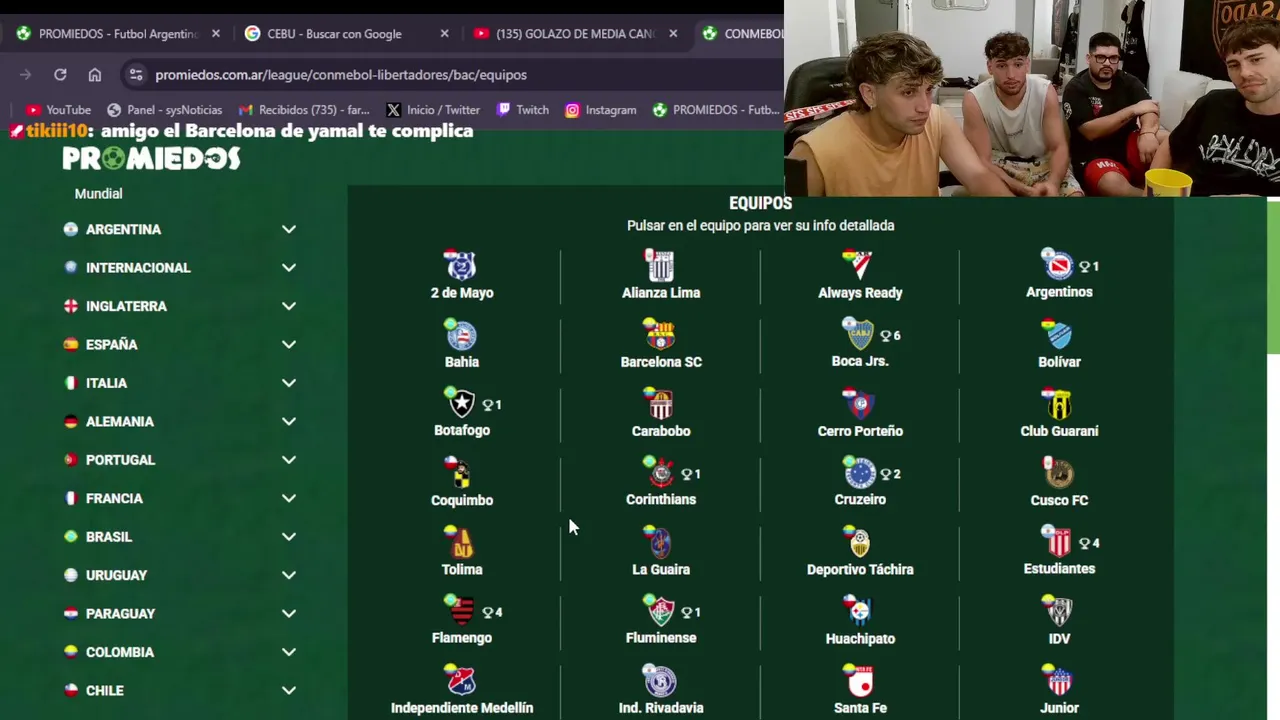The image size is (1280, 720).
Task: Select the IDV team crest
Action: (1059, 611)
